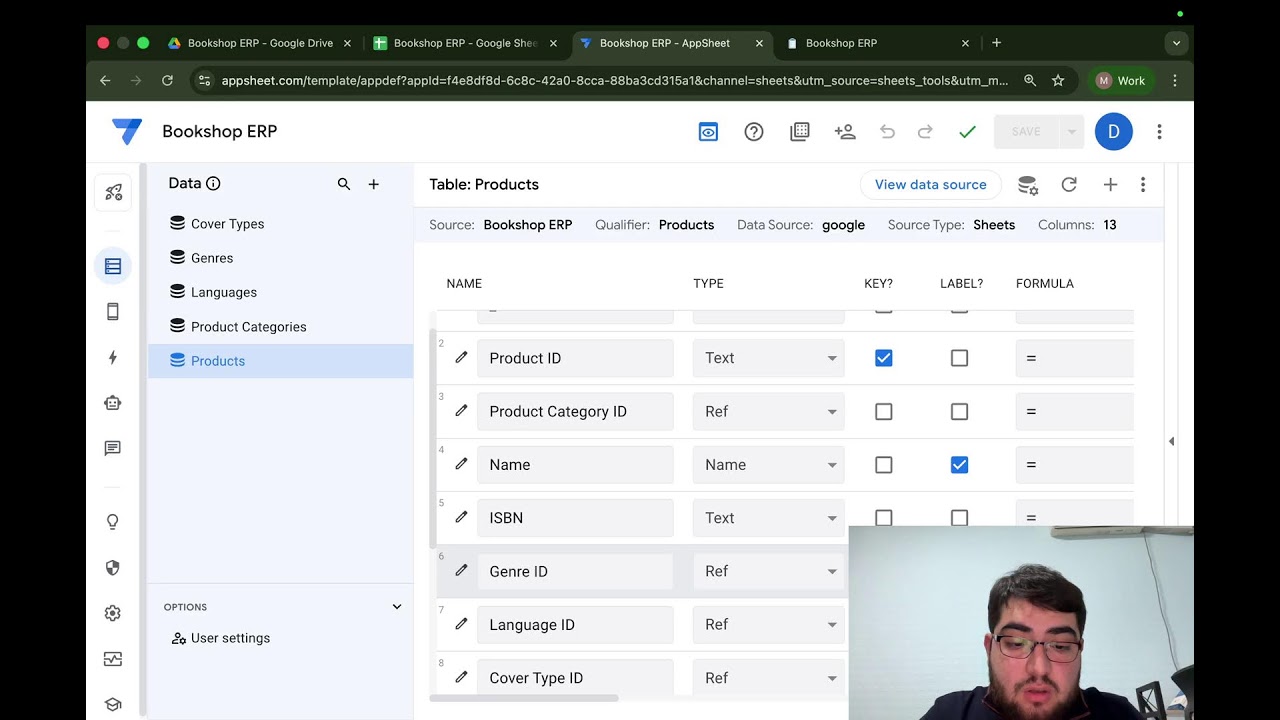
Task: Open the Type dropdown for Genre ID
Action: click(x=769, y=571)
